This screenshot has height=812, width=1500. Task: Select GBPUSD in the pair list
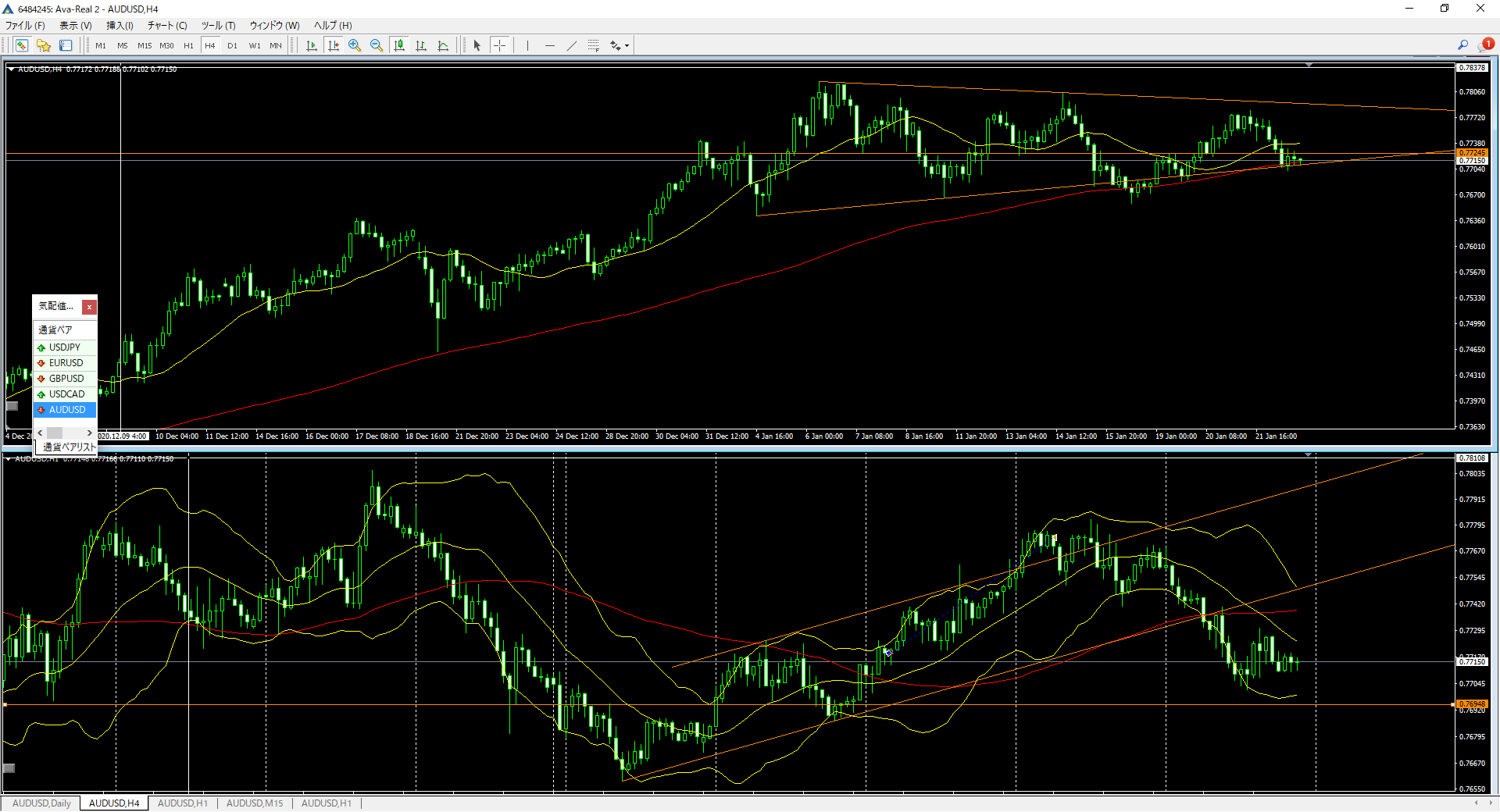pyautogui.click(x=65, y=379)
